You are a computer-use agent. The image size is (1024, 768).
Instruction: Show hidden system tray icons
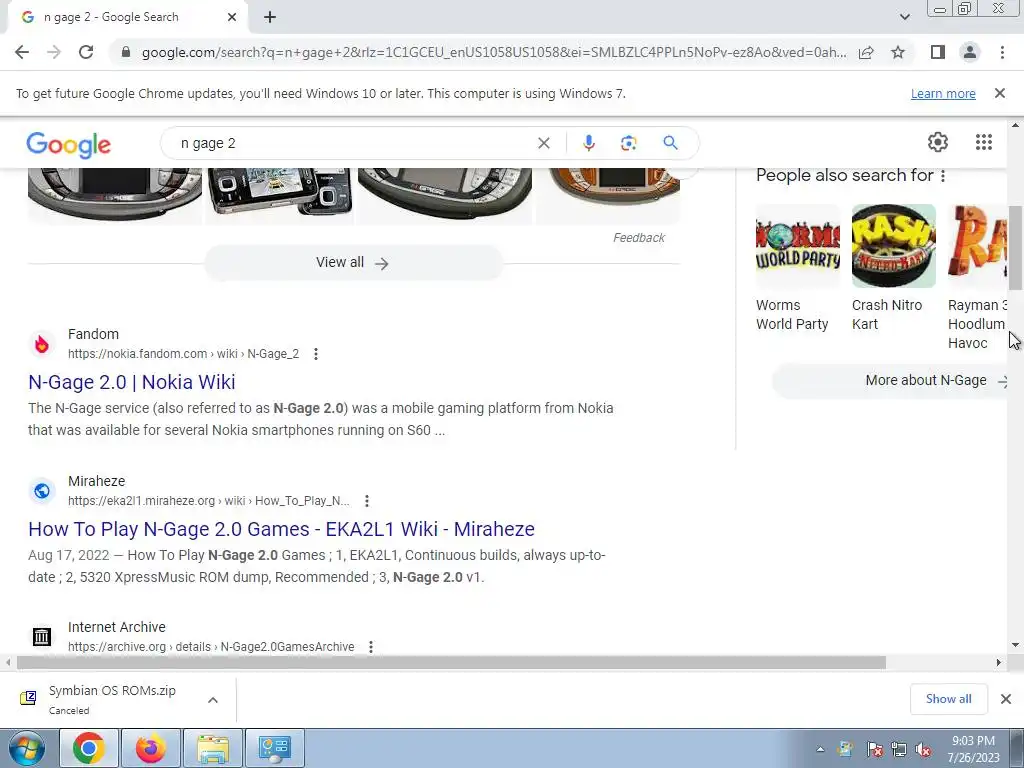820,749
